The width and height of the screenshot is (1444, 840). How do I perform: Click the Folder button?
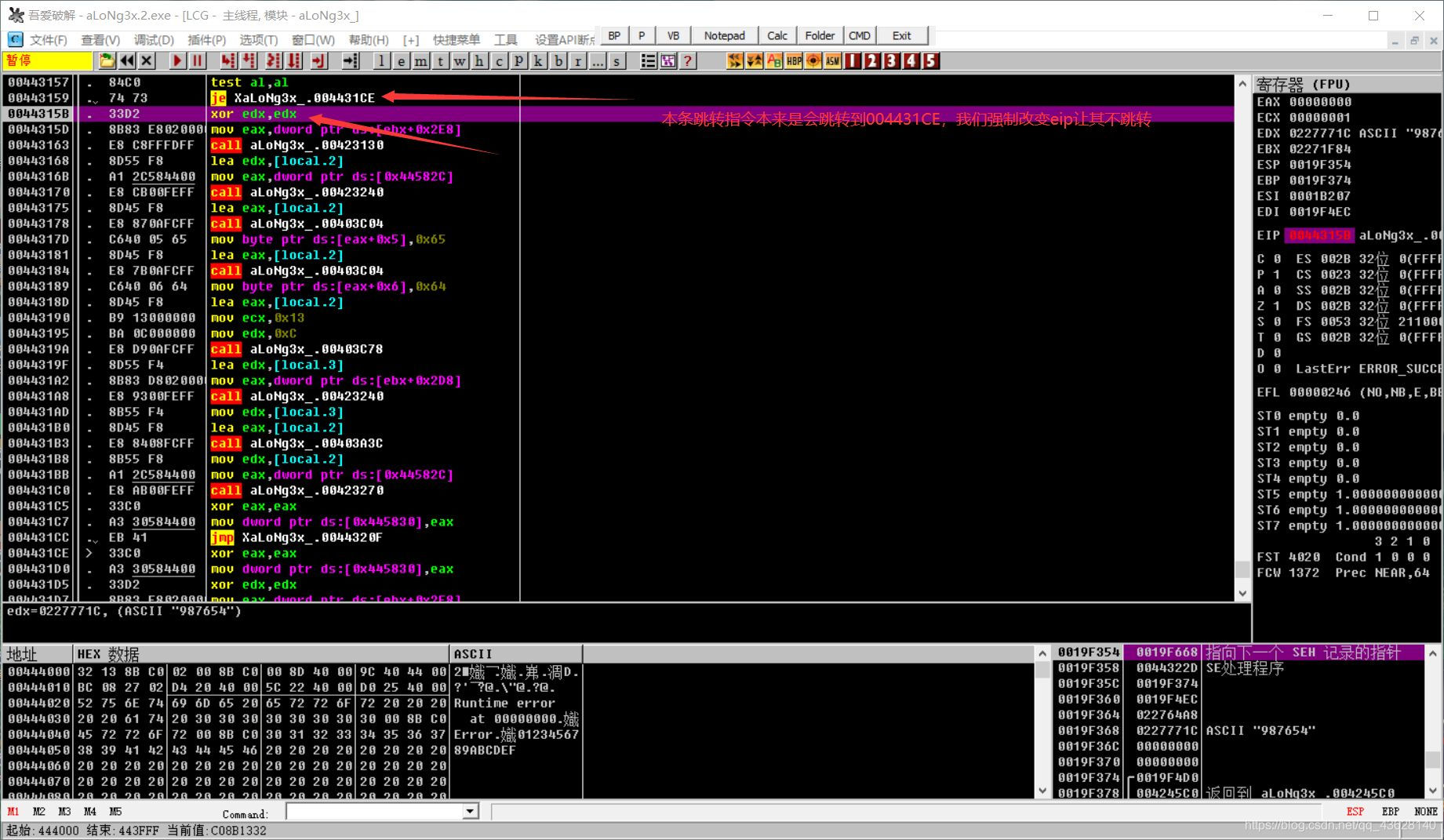pos(820,35)
